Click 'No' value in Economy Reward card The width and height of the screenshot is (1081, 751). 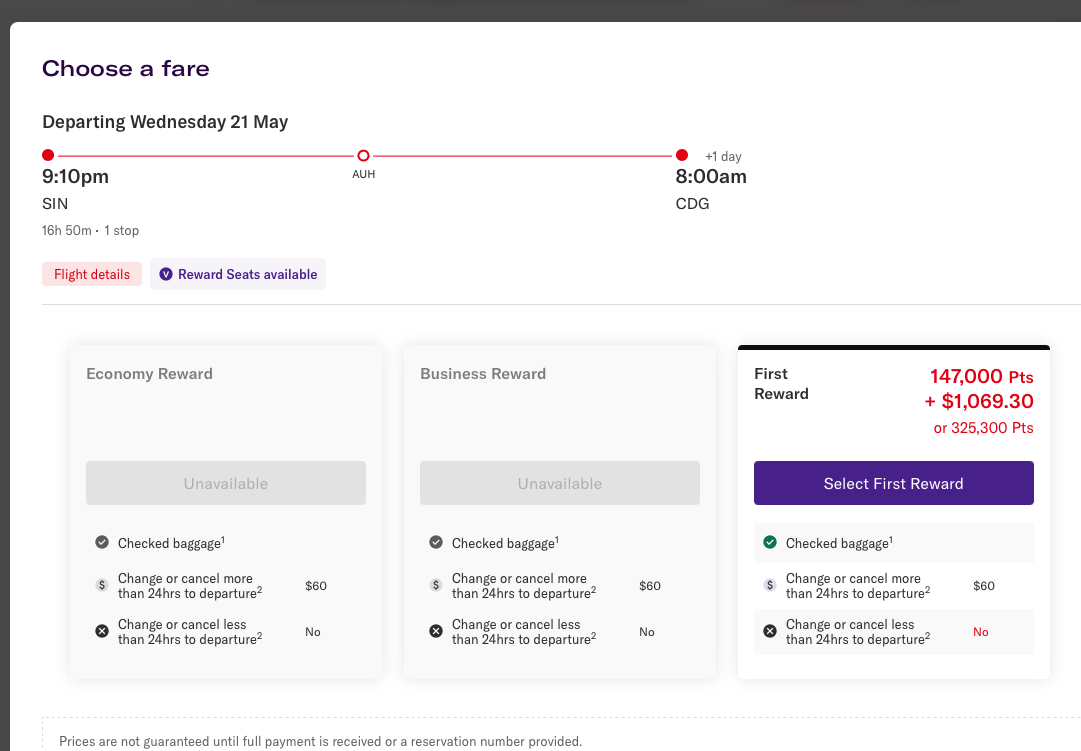(312, 632)
